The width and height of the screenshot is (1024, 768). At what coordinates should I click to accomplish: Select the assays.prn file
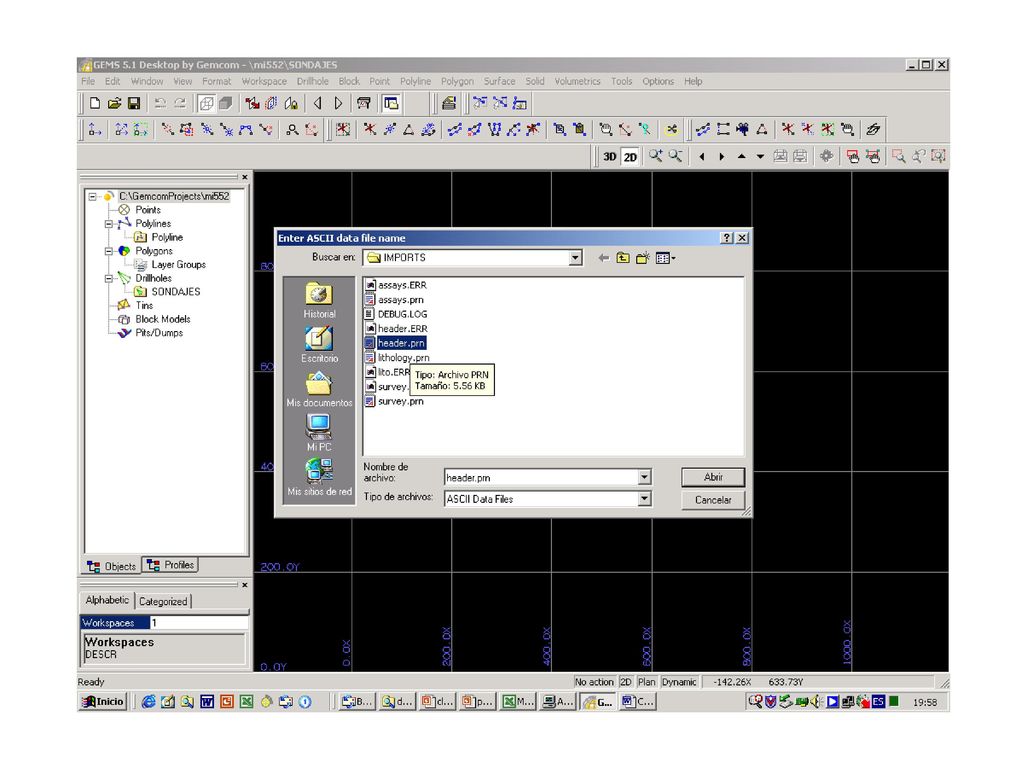tap(394, 300)
